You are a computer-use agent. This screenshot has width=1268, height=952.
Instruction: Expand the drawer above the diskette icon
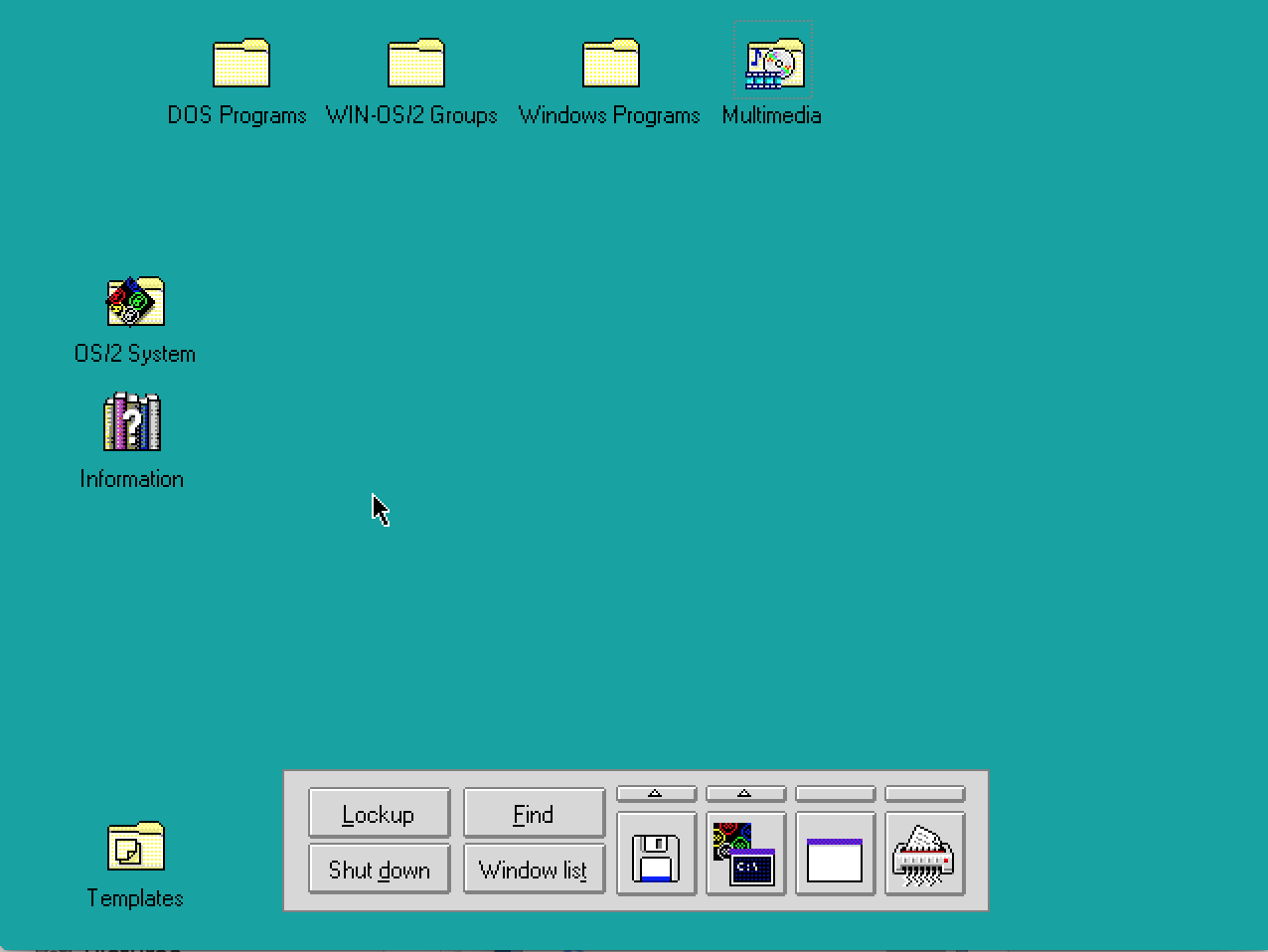[x=656, y=794]
